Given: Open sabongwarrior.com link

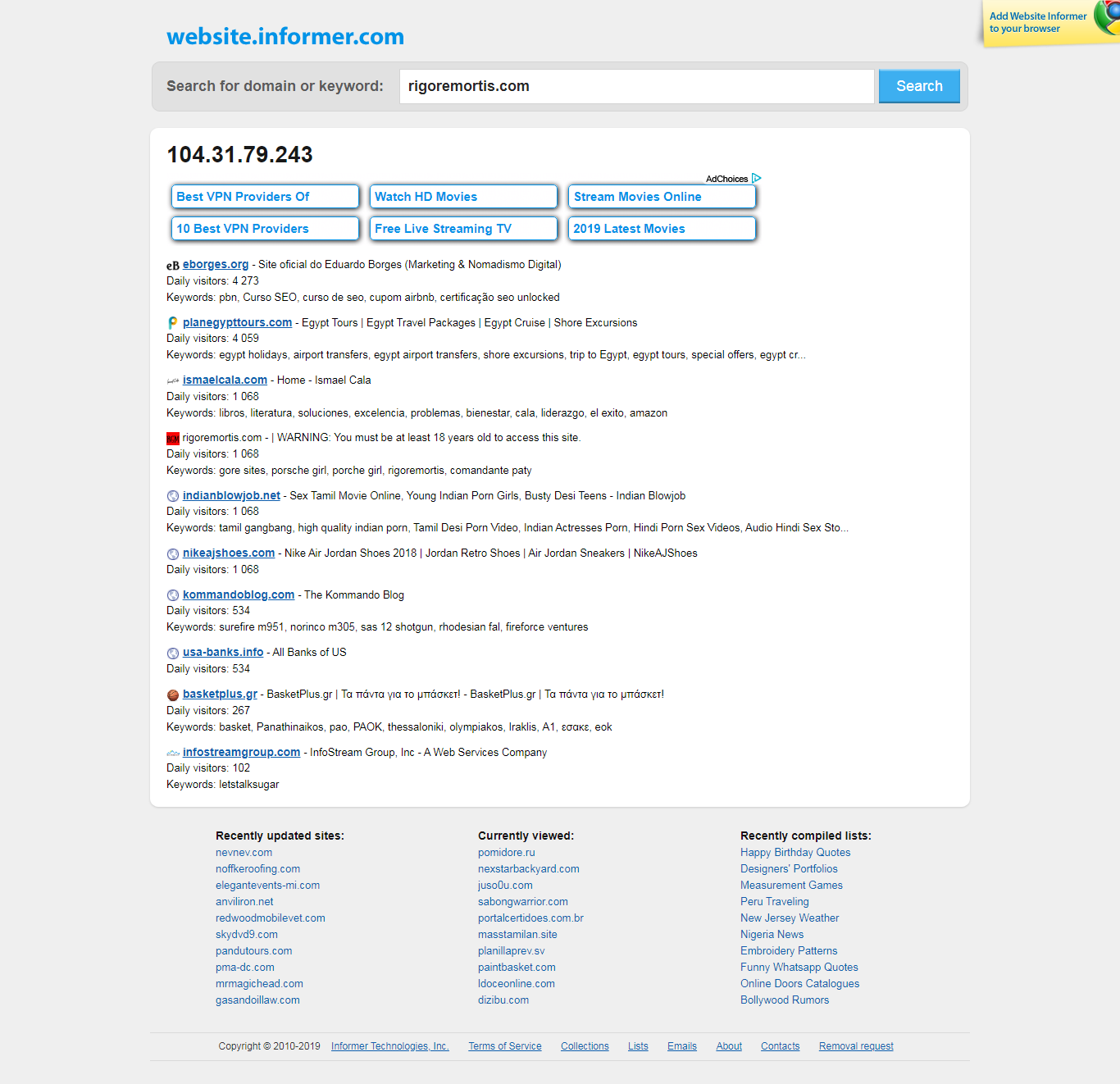Looking at the screenshot, I should coord(523,902).
